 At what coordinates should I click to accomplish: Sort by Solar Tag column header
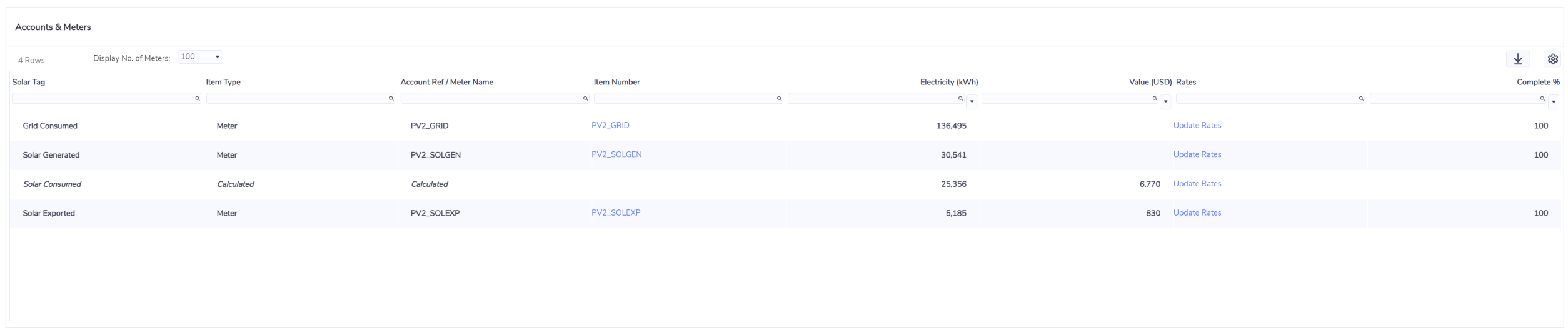pyautogui.click(x=29, y=82)
